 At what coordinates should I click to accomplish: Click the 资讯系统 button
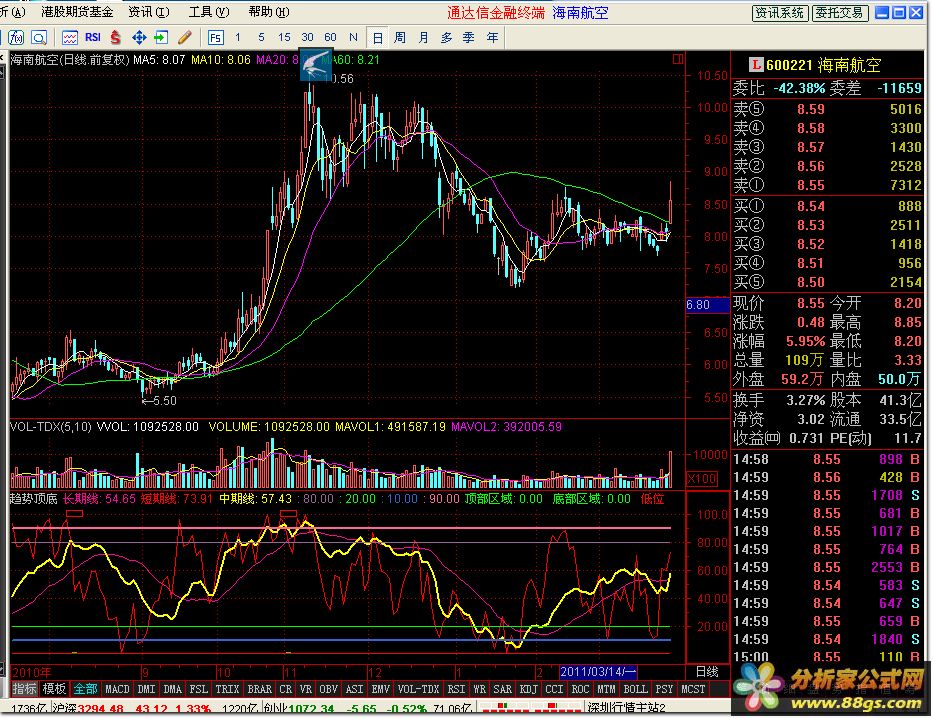coord(779,12)
